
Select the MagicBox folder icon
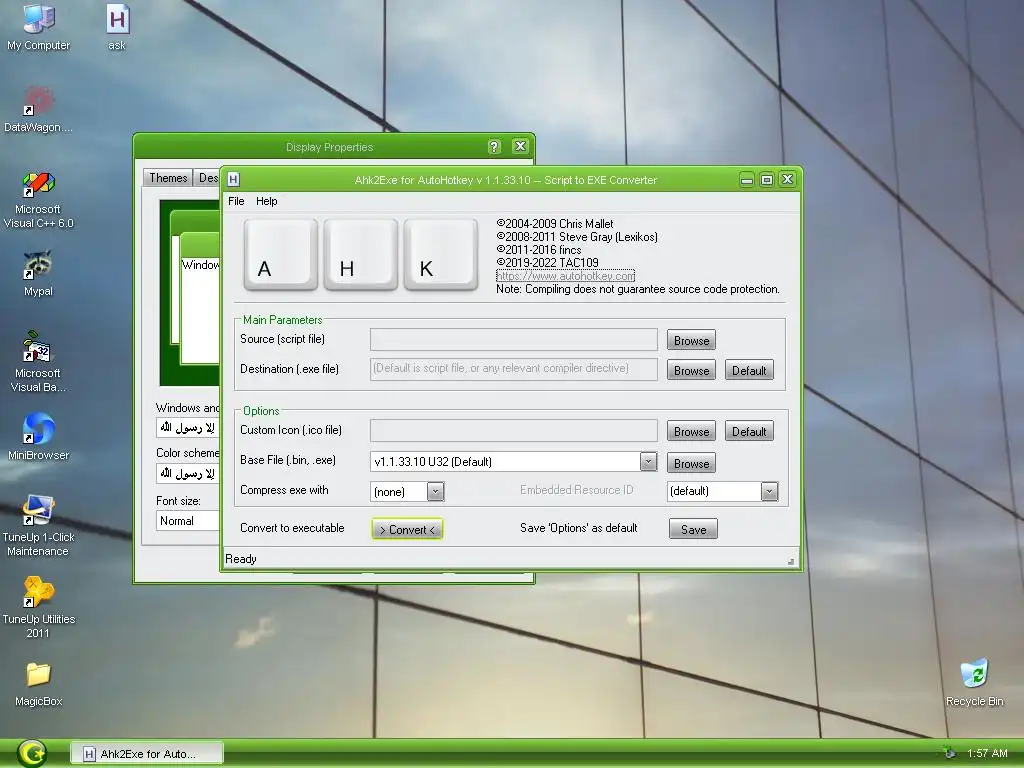(39, 684)
